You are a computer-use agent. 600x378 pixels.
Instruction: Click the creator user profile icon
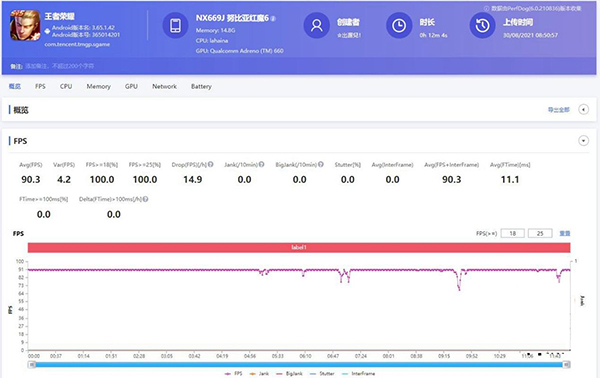pyautogui.click(x=316, y=25)
